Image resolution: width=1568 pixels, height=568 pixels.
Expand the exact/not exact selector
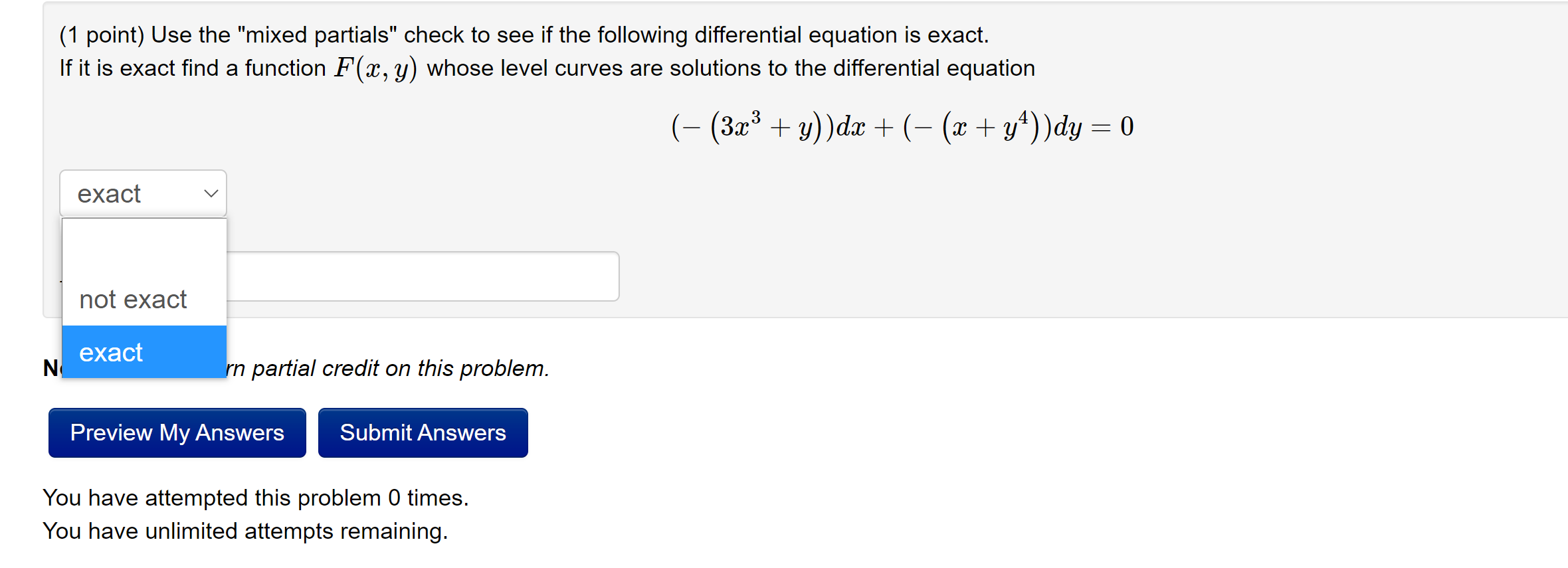[x=142, y=193]
